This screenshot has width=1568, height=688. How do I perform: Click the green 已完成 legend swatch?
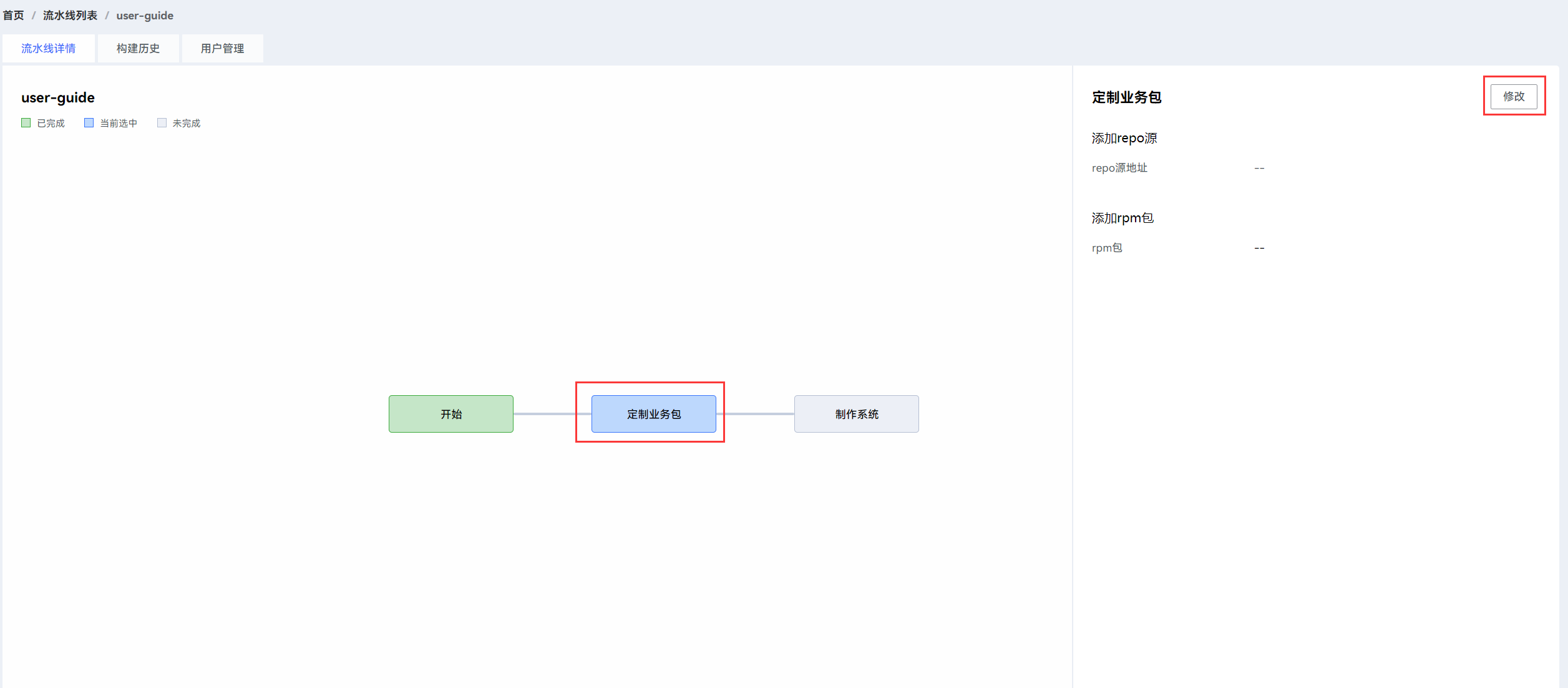26,123
